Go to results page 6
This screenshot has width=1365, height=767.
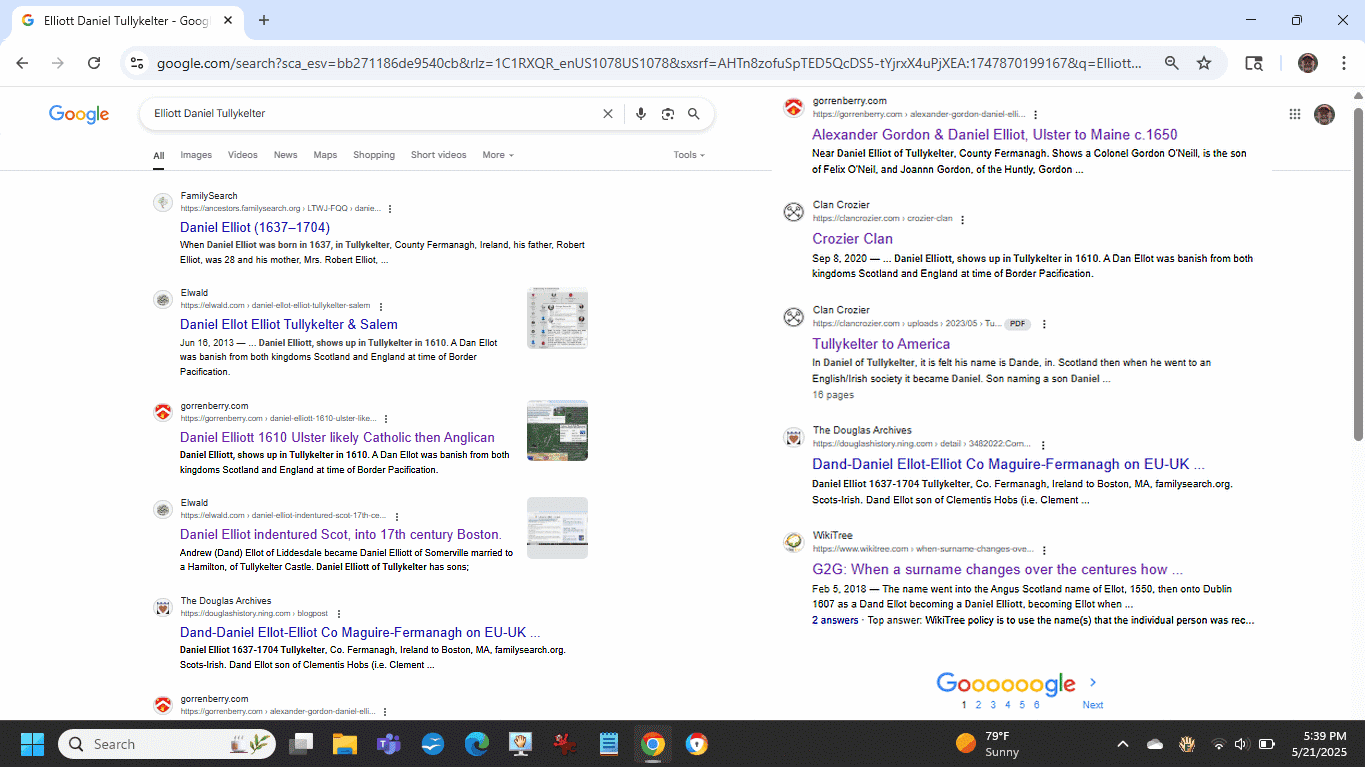[x=1036, y=705]
